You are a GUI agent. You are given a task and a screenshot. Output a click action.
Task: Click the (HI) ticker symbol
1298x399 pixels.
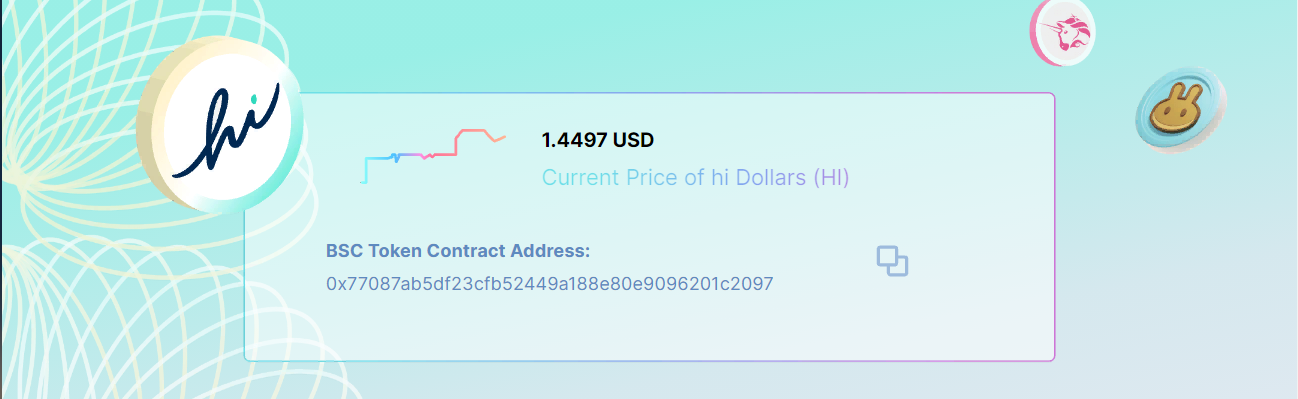[x=830, y=178]
